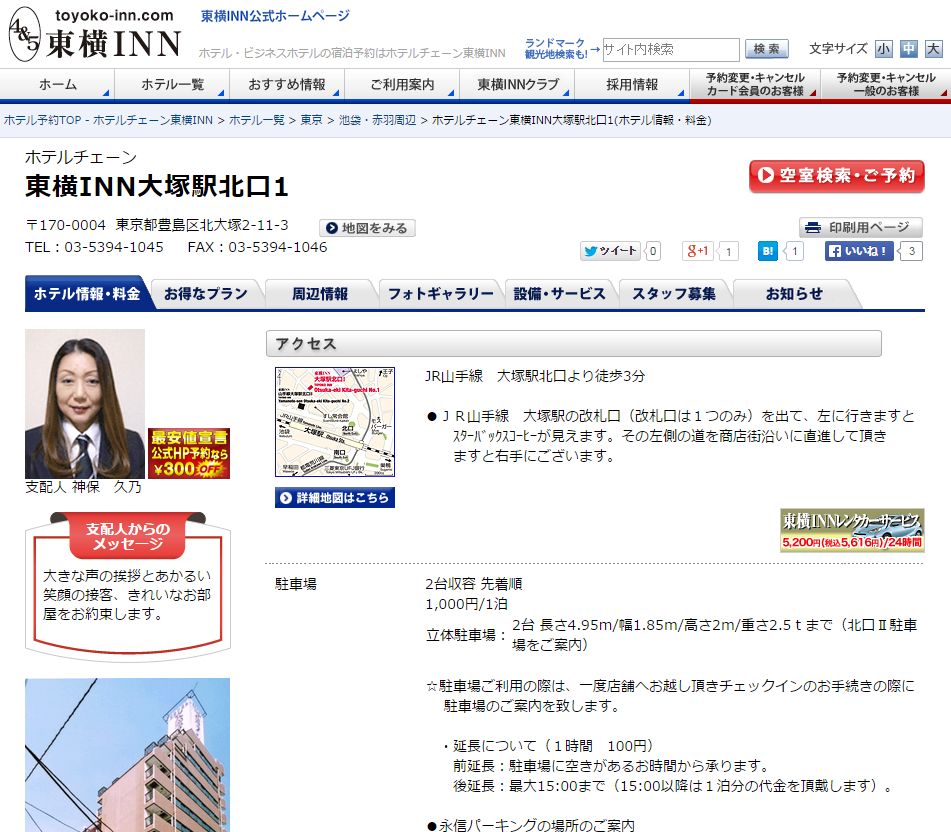This screenshot has width=951, height=832.
Task: Click the アクセス section header
Action: [574, 344]
